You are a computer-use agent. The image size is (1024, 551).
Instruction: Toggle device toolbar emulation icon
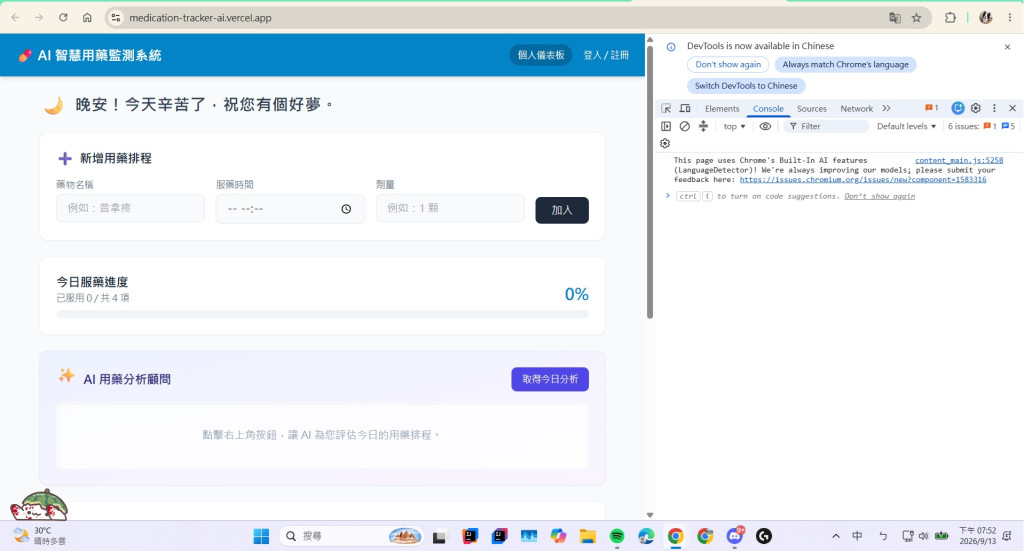tap(685, 108)
